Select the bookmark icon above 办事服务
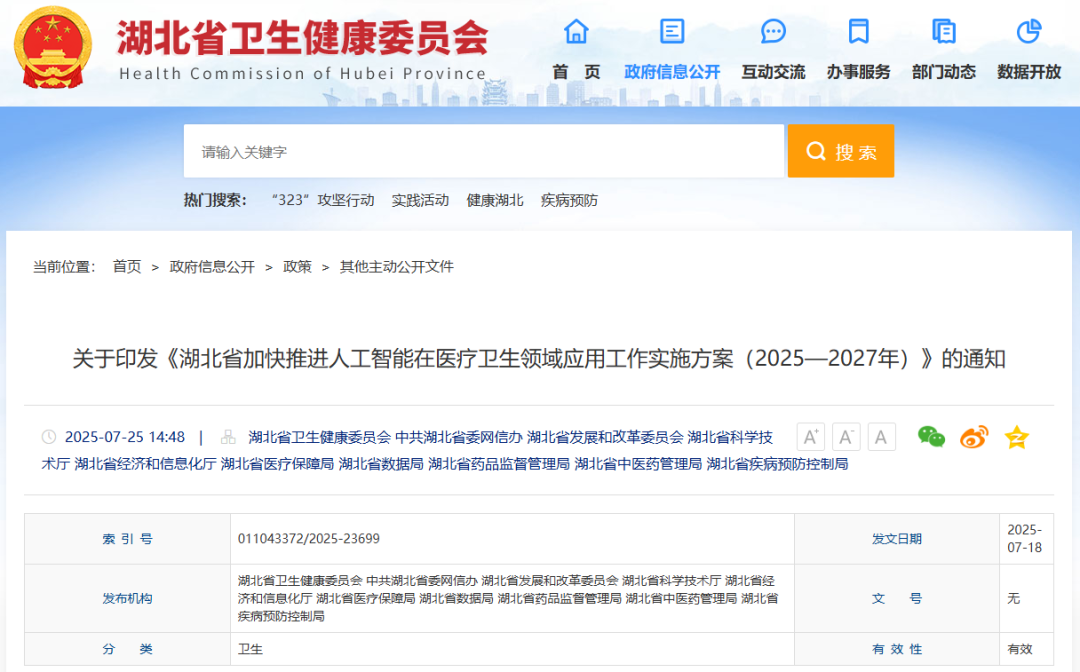Viewport: 1080px width, 672px height. [x=859, y=32]
